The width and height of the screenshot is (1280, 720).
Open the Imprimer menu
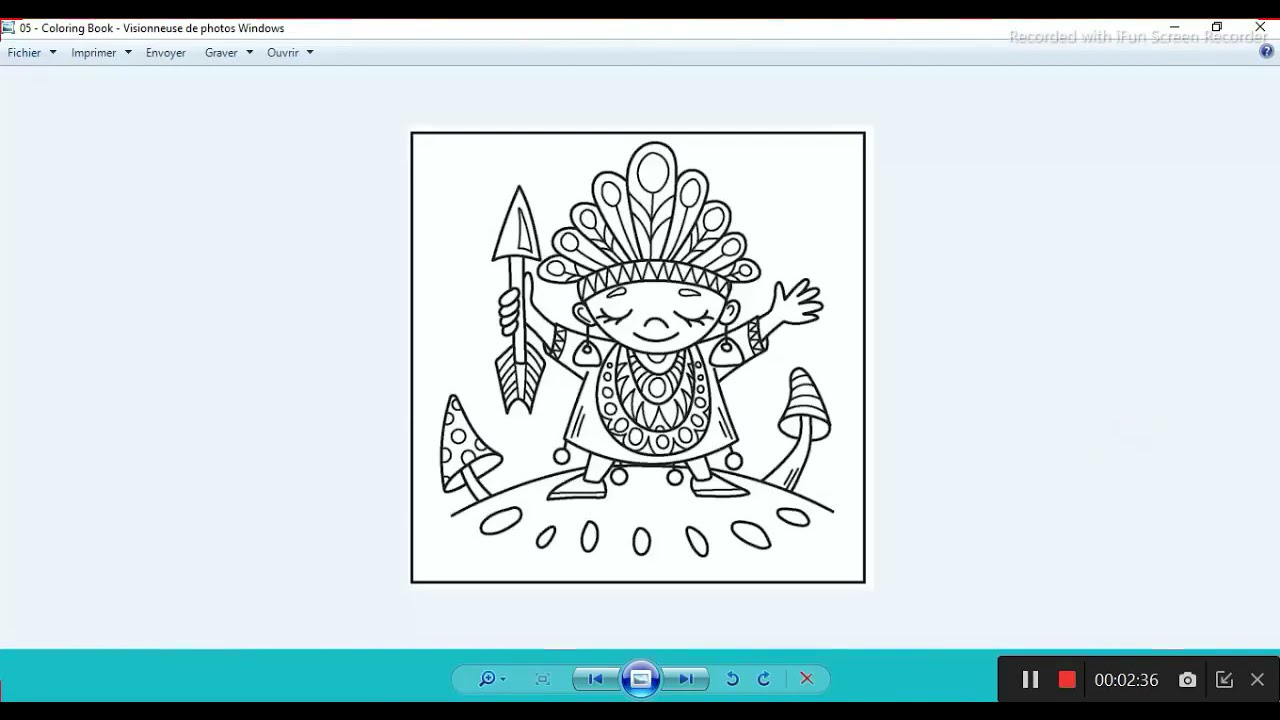click(x=93, y=53)
